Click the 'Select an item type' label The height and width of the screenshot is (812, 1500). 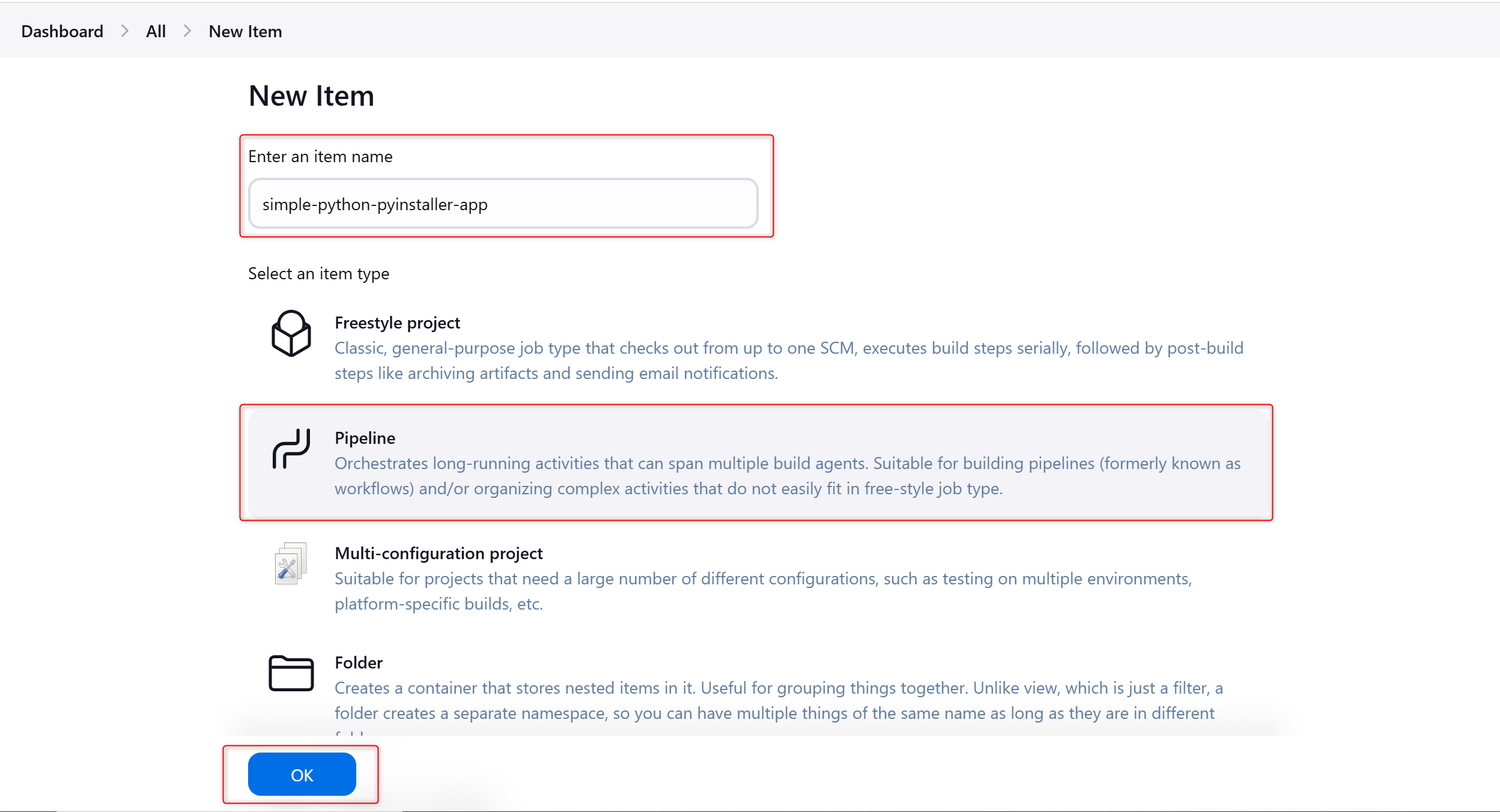(318, 274)
